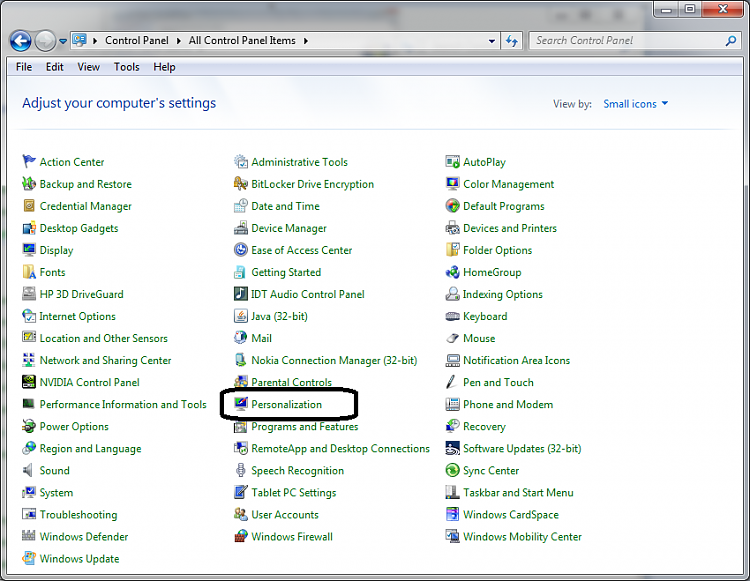The width and height of the screenshot is (750, 581).
Task: Expand the arrow after All Control Panel Items
Action: pyautogui.click(x=306, y=41)
